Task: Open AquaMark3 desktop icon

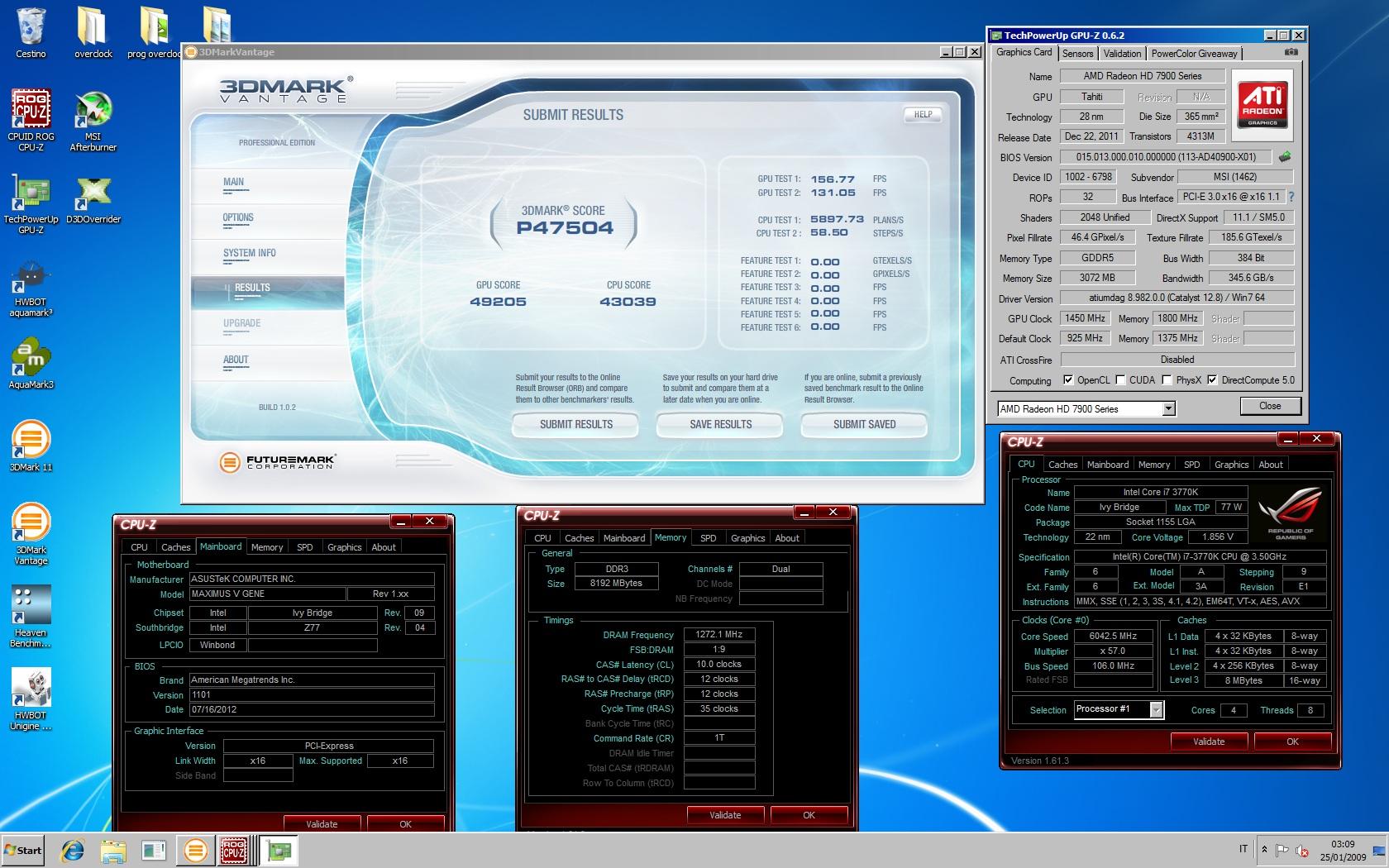Action: 31,364
